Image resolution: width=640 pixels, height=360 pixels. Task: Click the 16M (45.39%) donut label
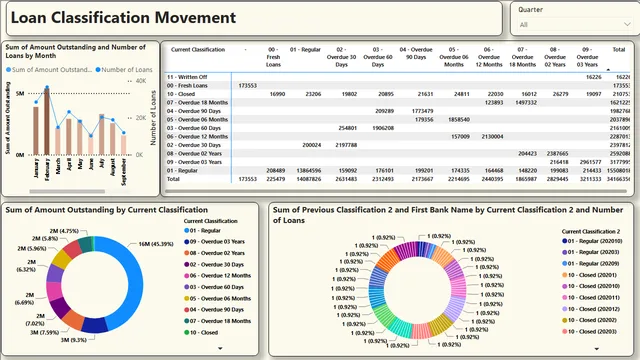(x=156, y=244)
